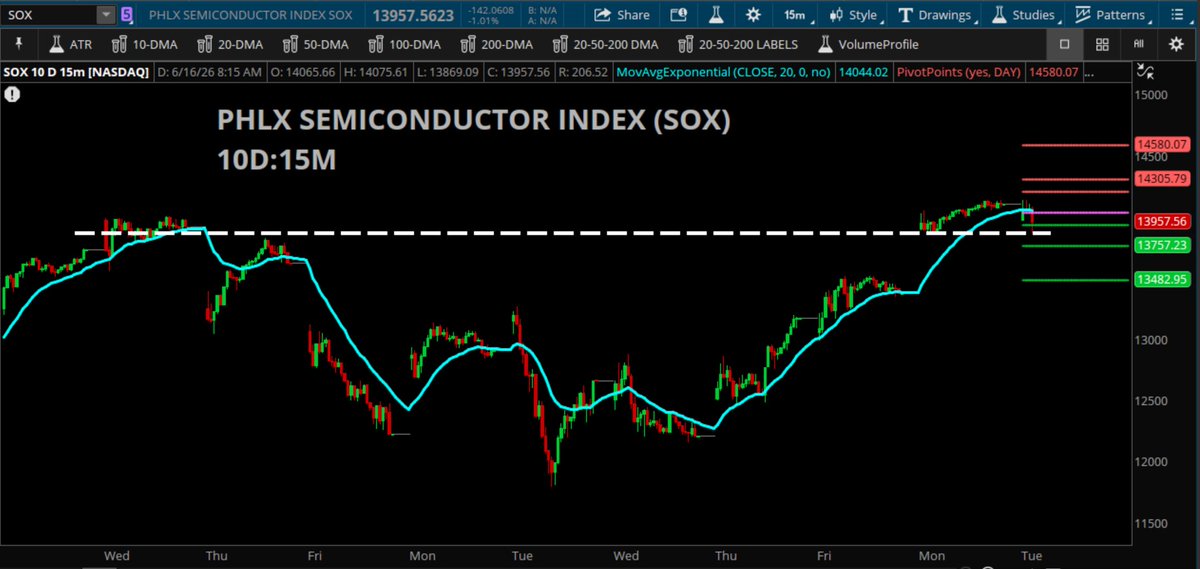Apply the VolumeProfile study set
1200x569 pixels.
(x=869, y=44)
